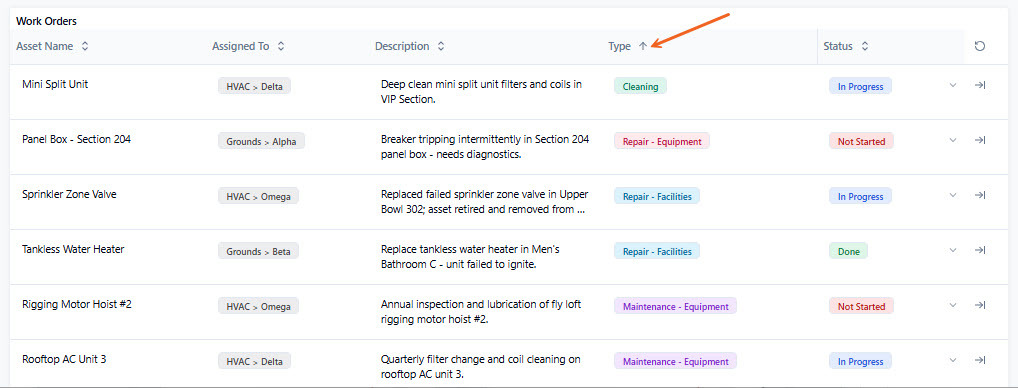Expand the Tankless Water Heater row chevron
Screen dimensions: 1018x388
[953, 250]
